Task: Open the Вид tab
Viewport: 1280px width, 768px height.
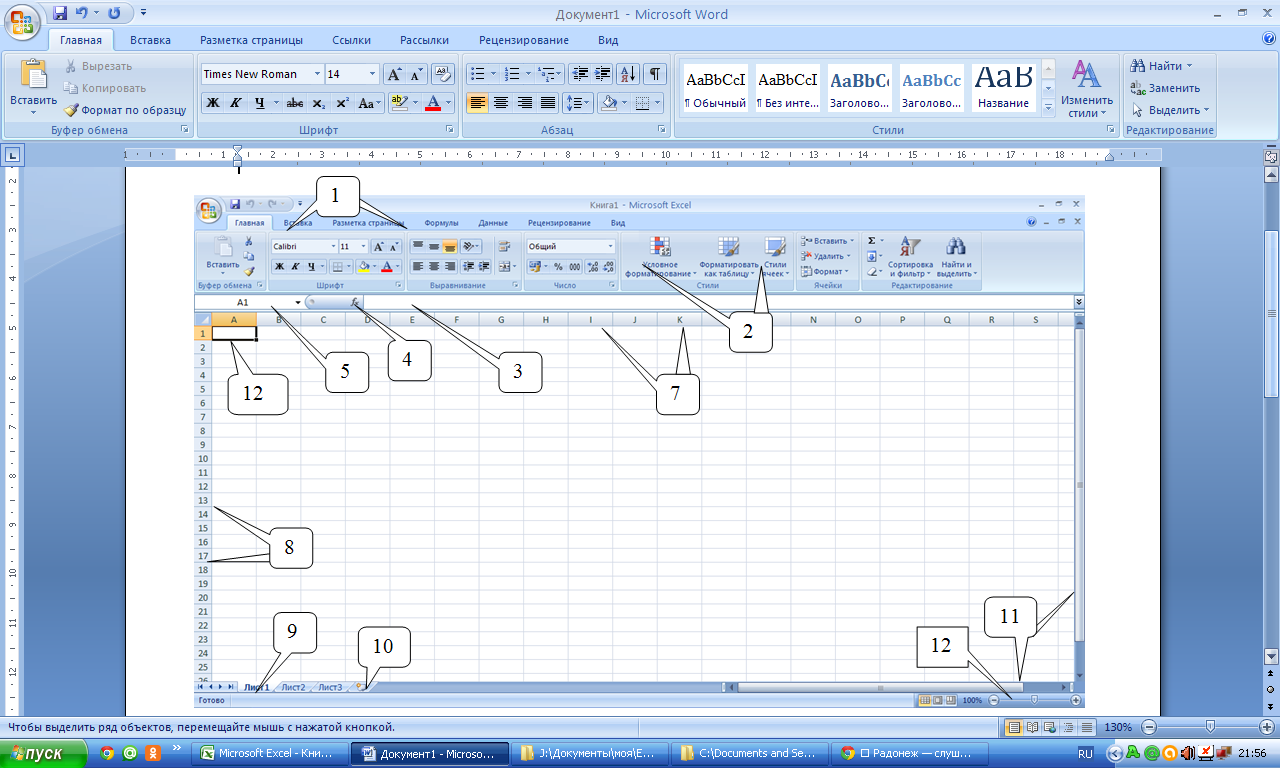Action: click(x=608, y=41)
